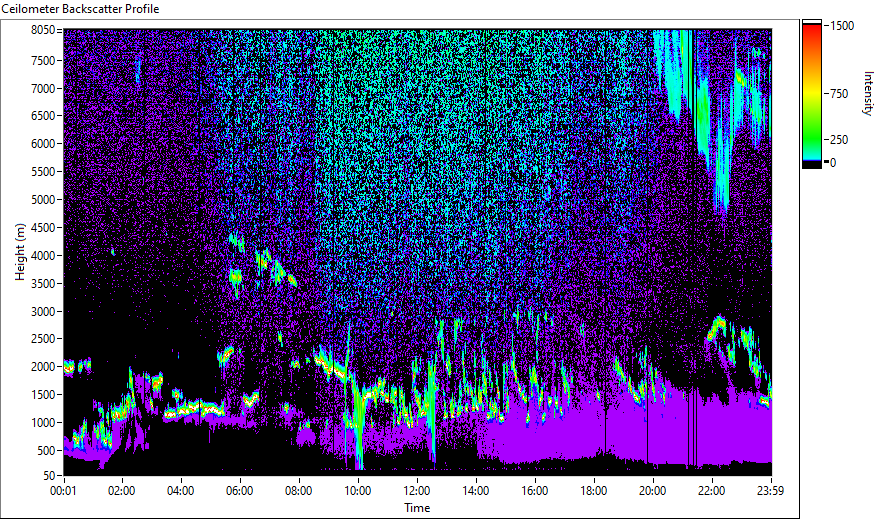Click the 7500 height tick label
Screen dimensions: 878x519
click(x=43, y=60)
